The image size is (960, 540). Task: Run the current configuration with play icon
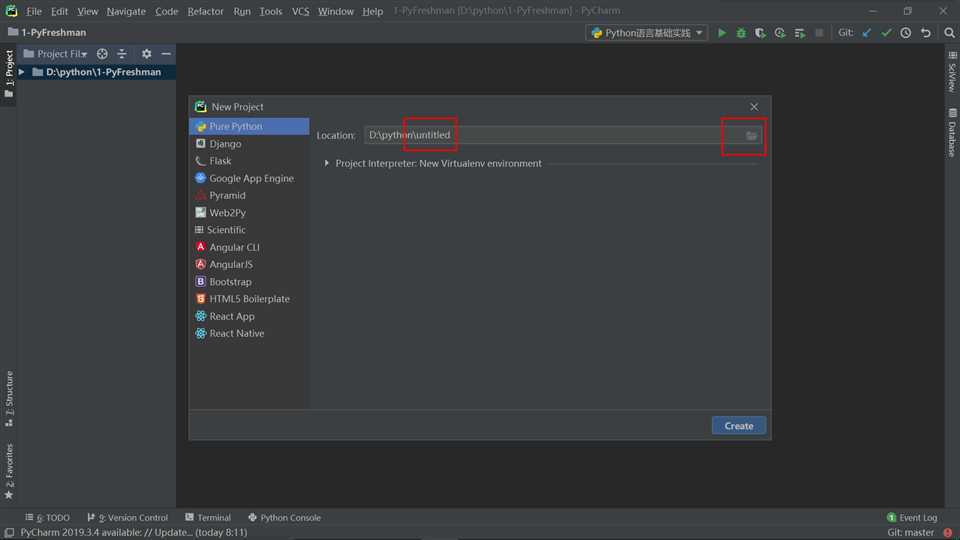(722, 33)
